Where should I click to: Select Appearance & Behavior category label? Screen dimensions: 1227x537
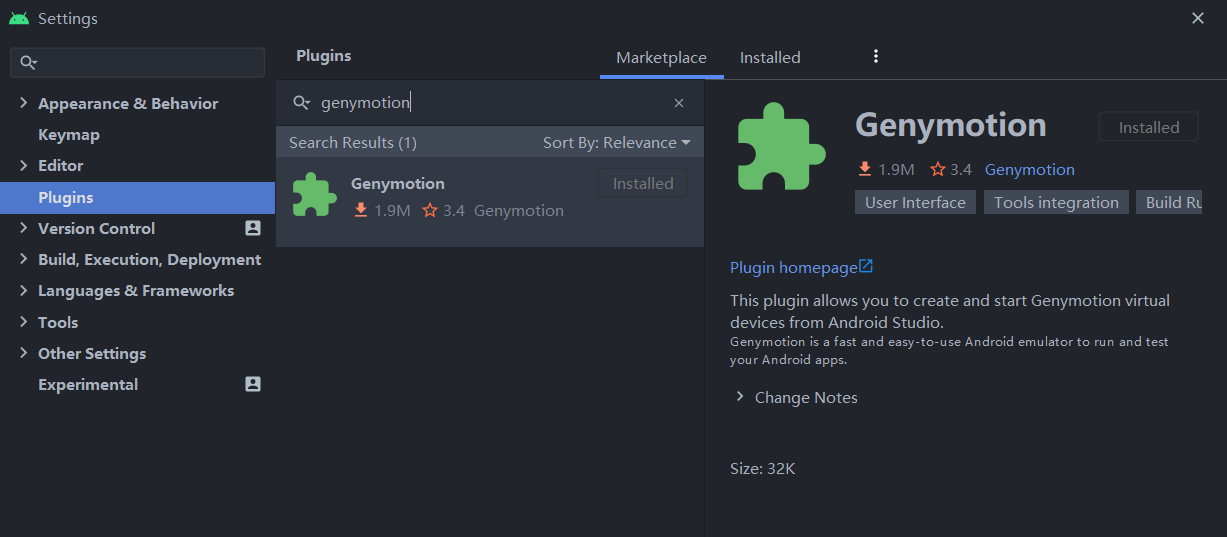(128, 103)
